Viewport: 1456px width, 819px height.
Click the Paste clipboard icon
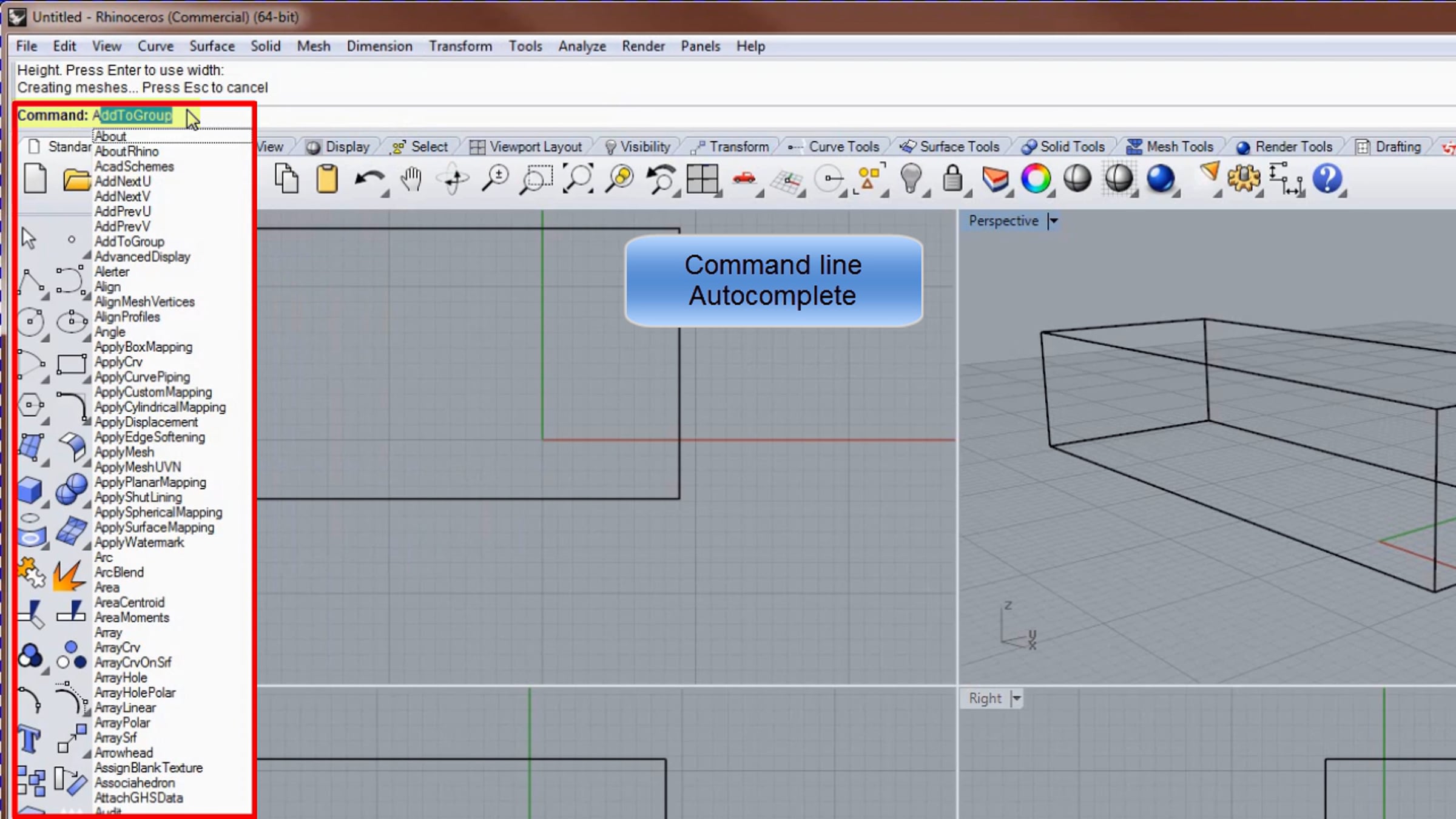(327, 179)
